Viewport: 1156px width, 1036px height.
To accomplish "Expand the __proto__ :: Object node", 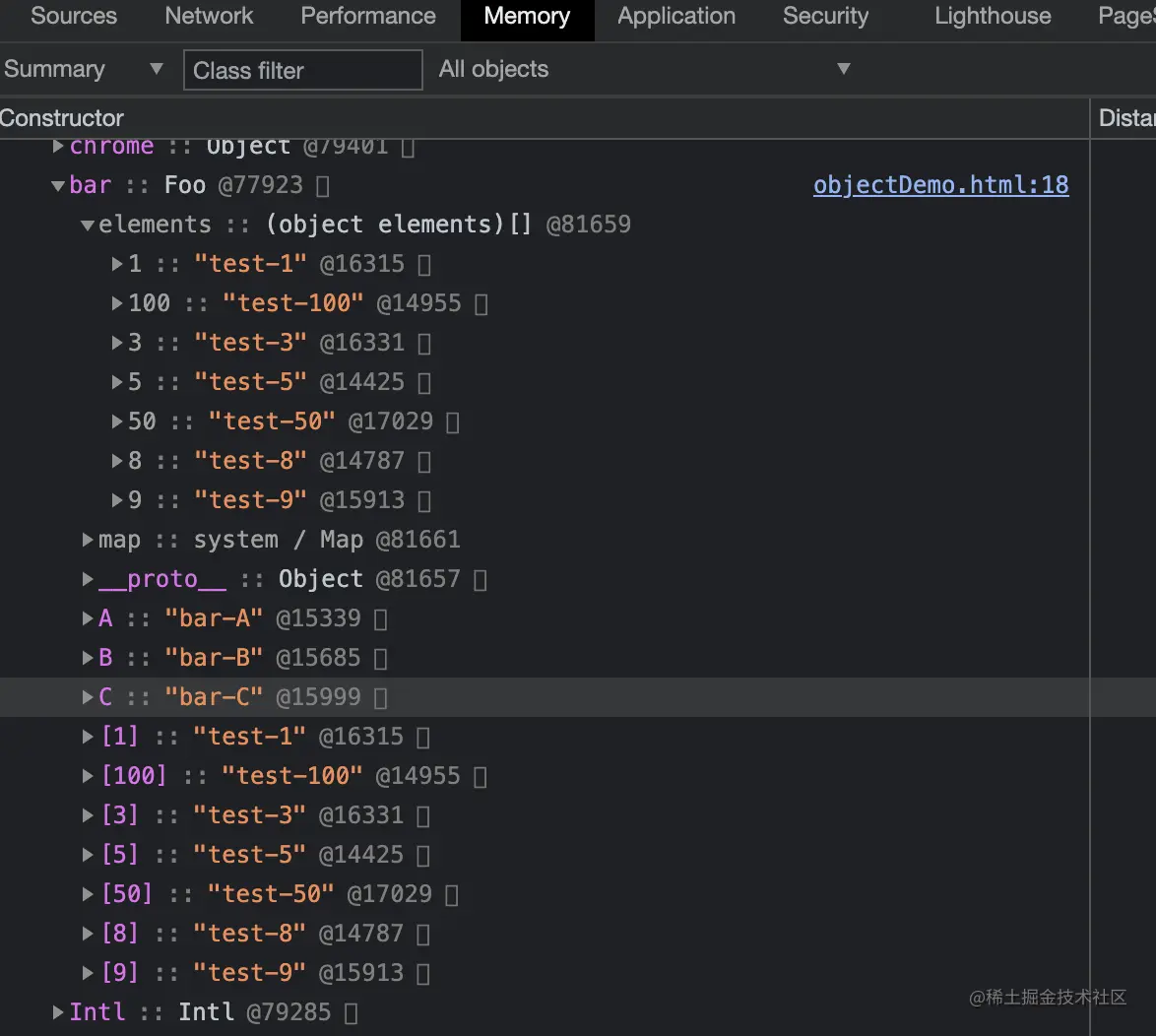I will tap(87, 580).
